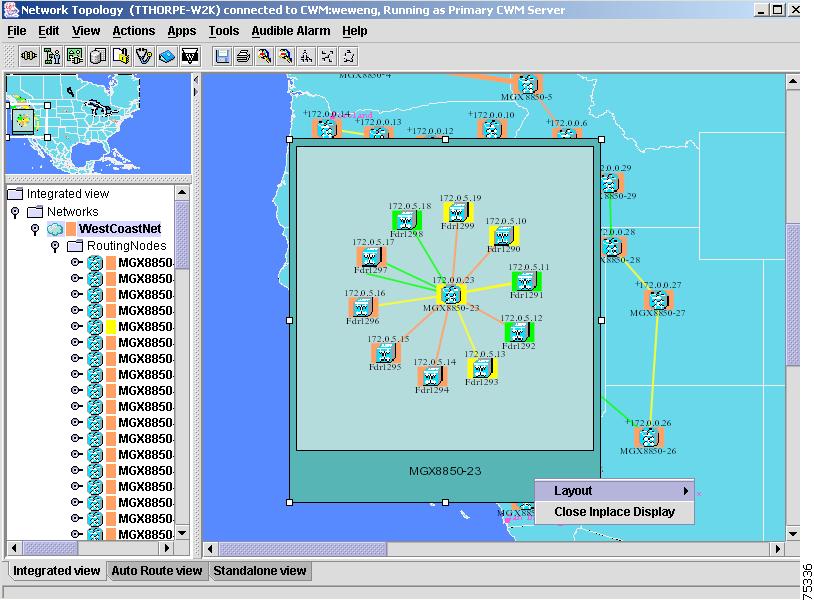
Task: Click the orange status swatch beside WestCoastNet
Action: pos(71,229)
